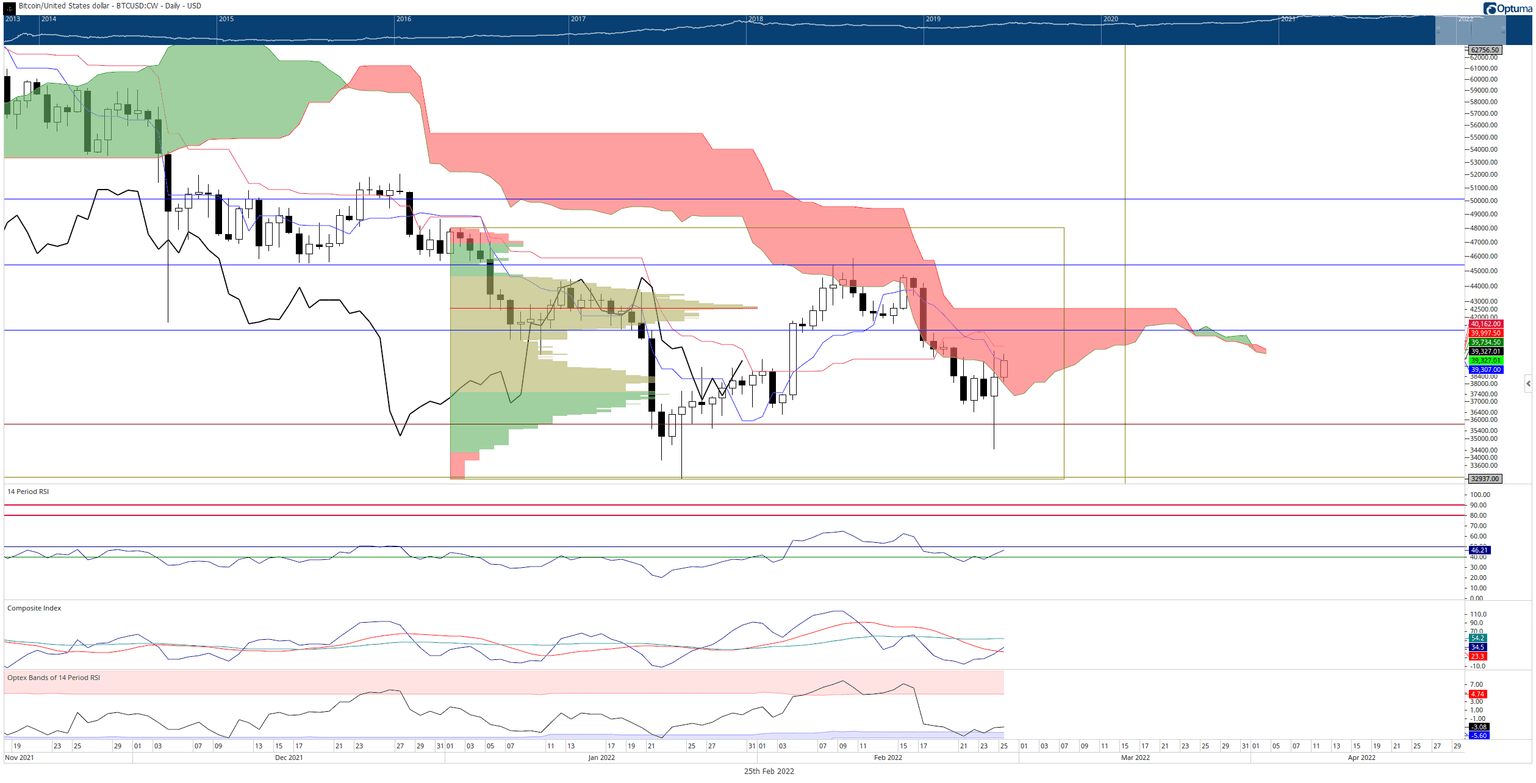Click the Apr 2022 month label on the date axis

pyautogui.click(x=1361, y=757)
